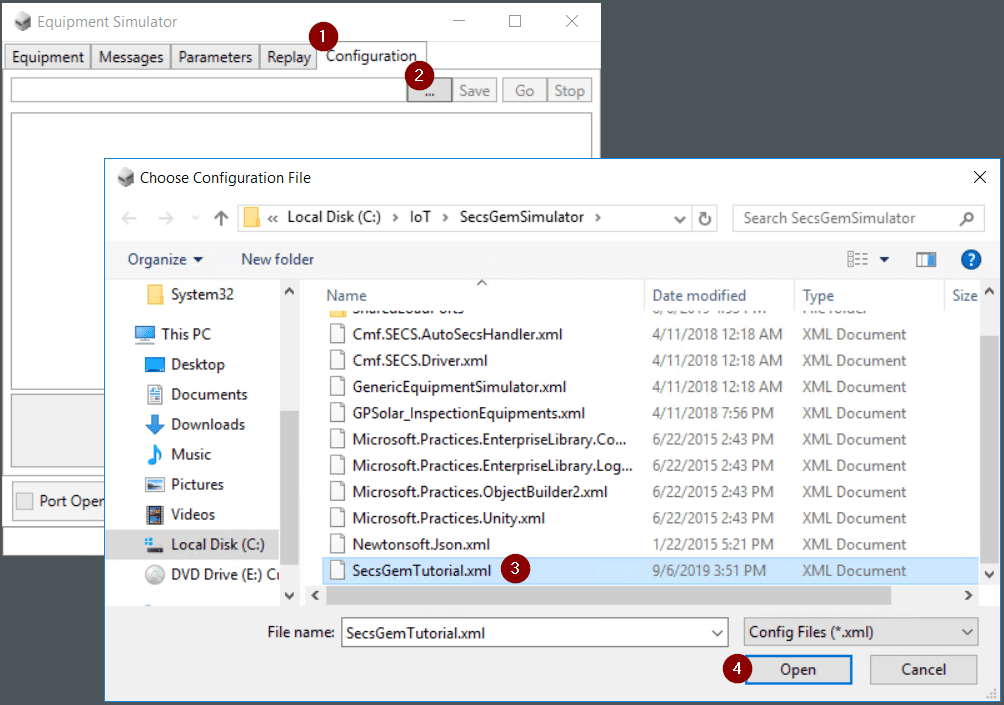Toggle the Port Open checkbox

point(24,501)
